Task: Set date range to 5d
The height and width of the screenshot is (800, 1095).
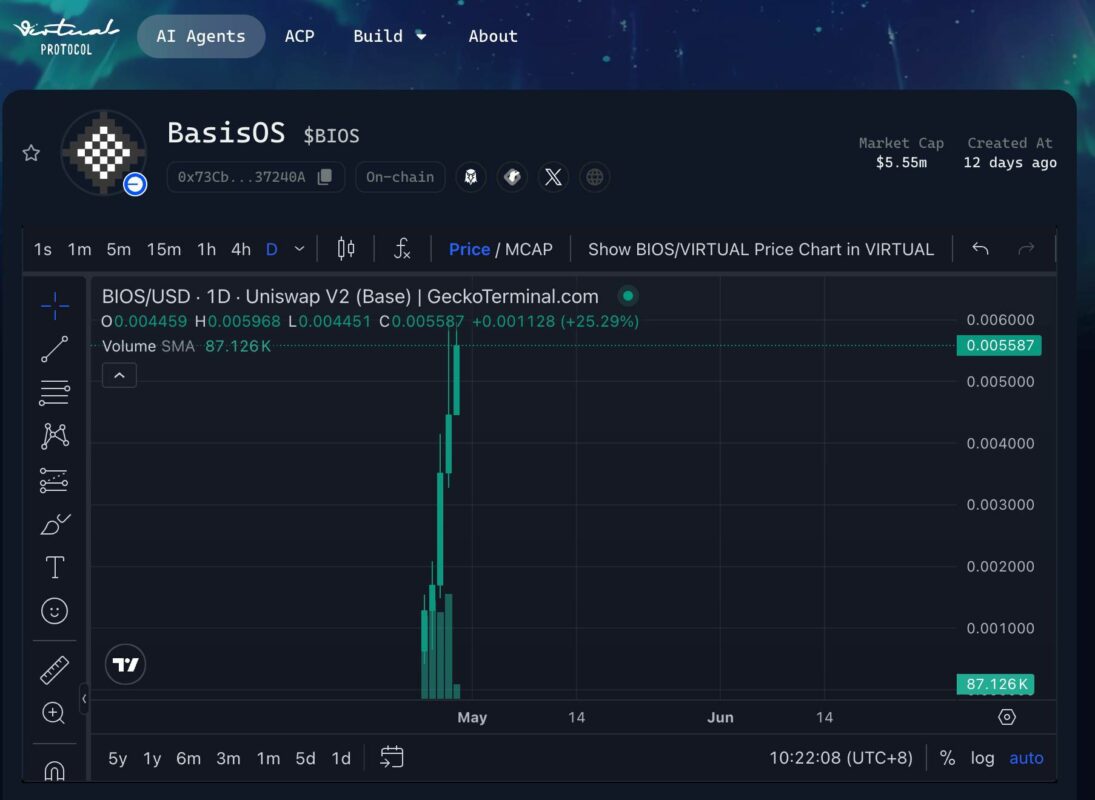Action: tap(305, 758)
